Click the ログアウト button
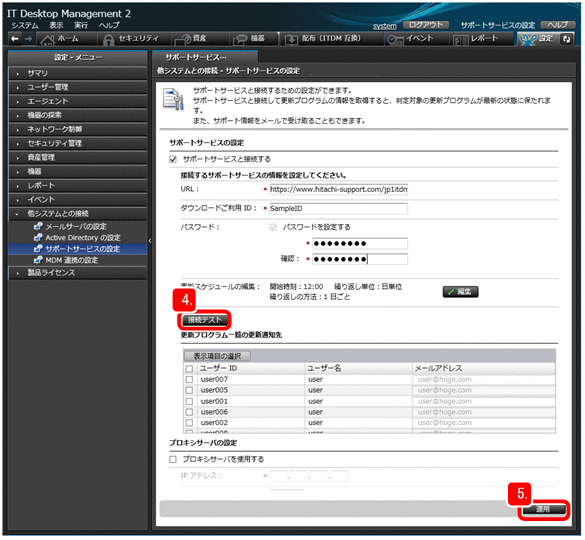The height and width of the screenshot is (540, 585). tap(425, 25)
